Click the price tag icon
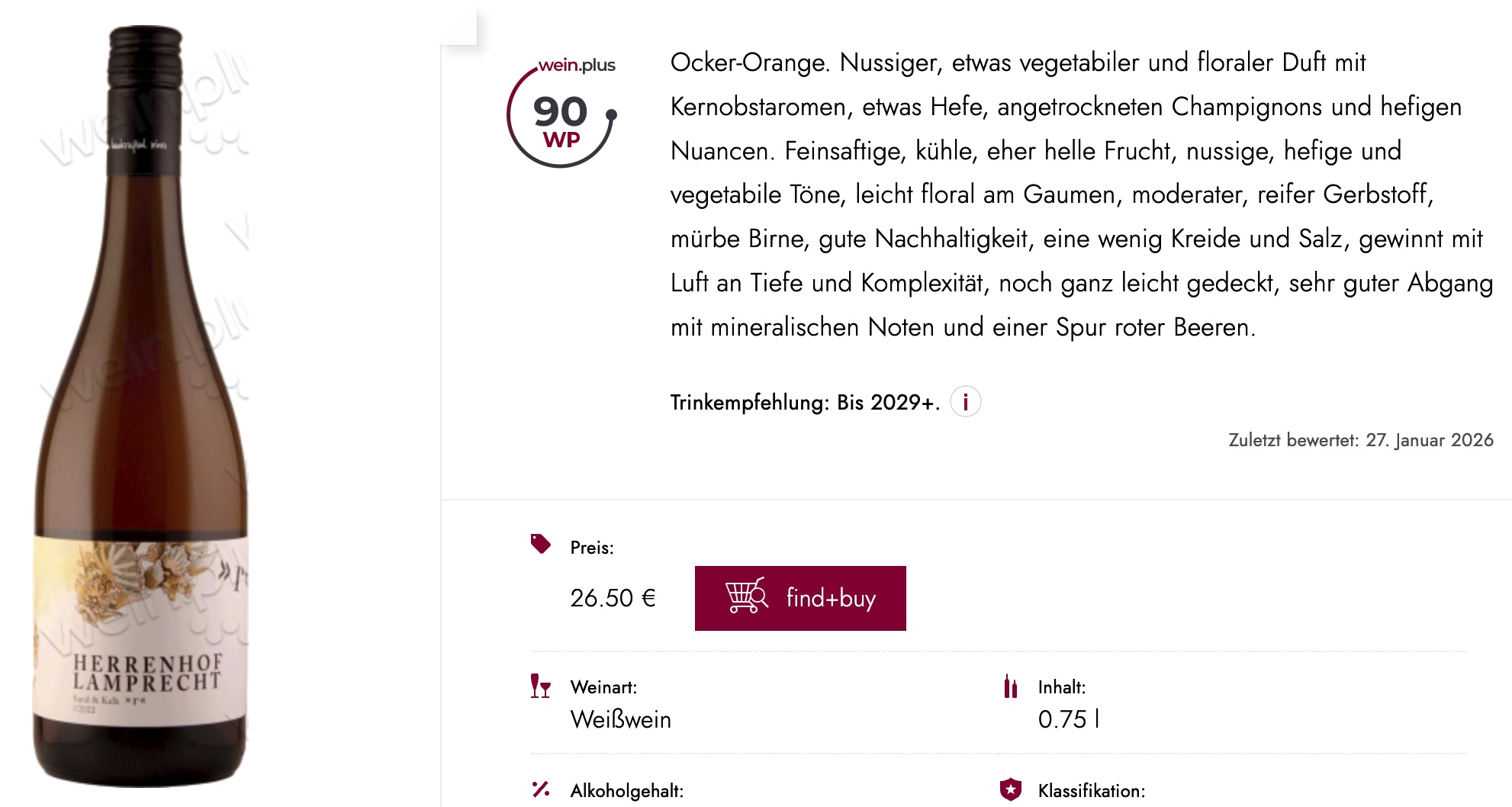The height and width of the screenshot is (807, 1512). click(x=541, y=544)
